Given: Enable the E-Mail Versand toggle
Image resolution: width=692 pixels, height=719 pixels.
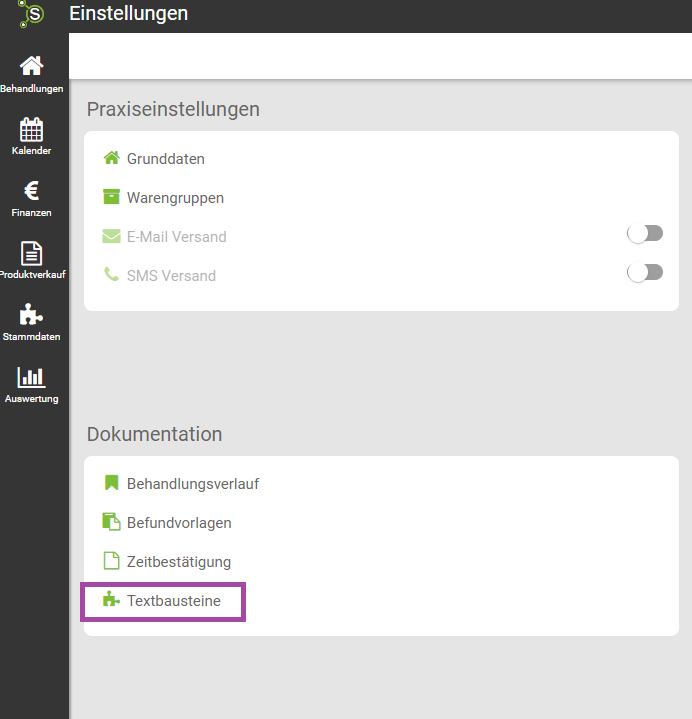Looking at the screenshot, I should 645,233.
